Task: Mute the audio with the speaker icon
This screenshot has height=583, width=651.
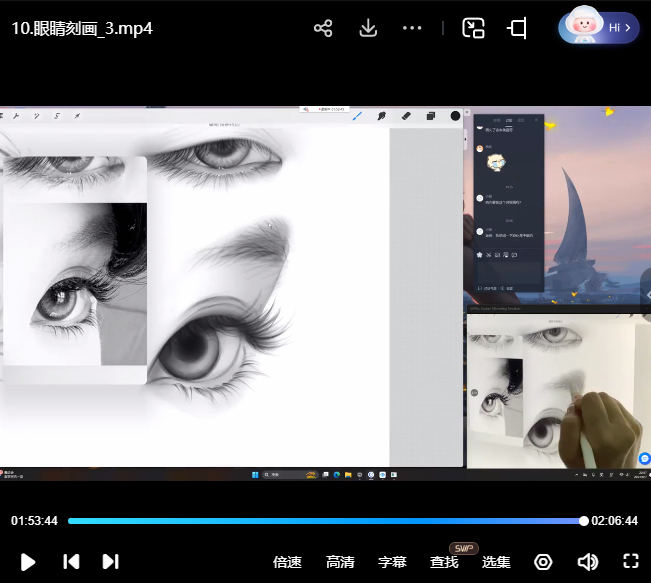Action: click(x=587, y=562)
